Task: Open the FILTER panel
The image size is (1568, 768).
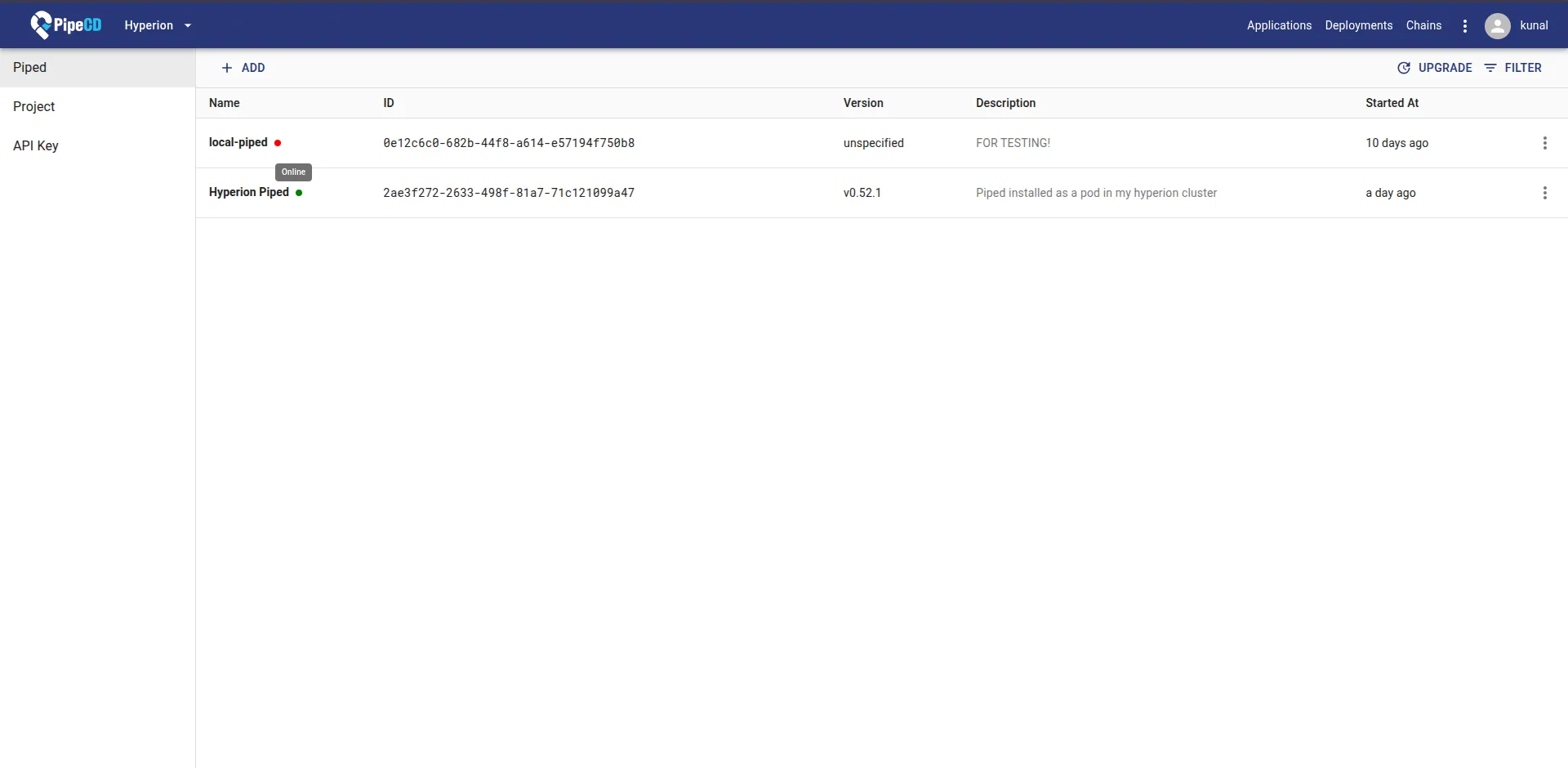Action: 1513,68
